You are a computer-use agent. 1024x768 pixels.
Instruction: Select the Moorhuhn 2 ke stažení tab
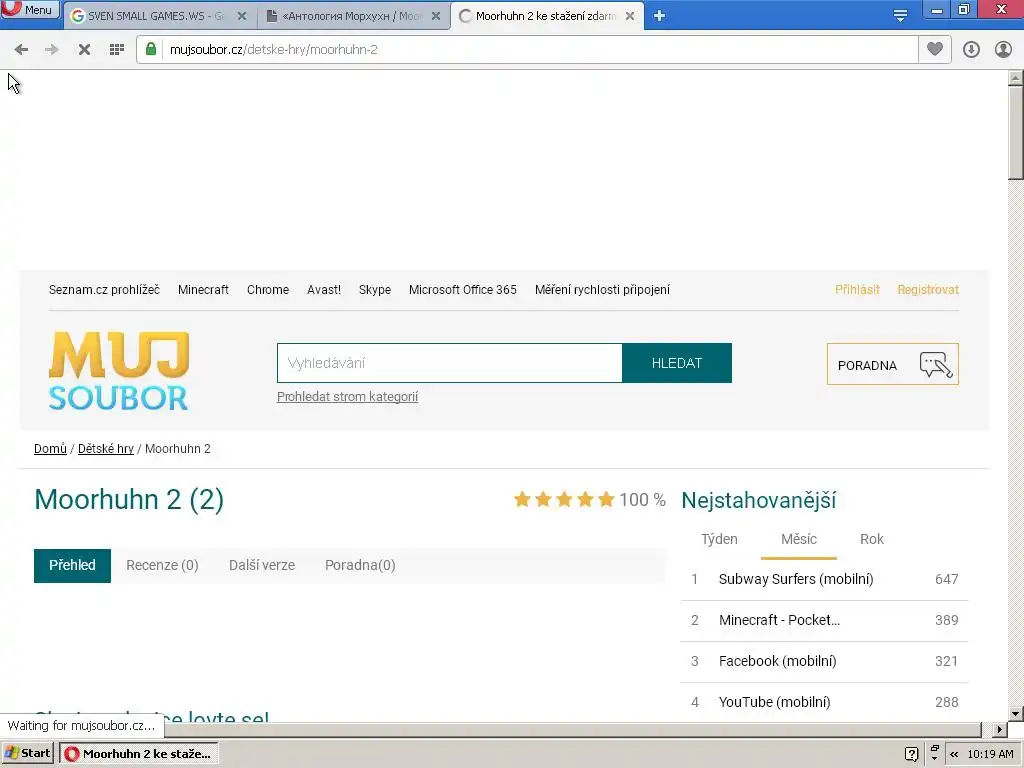545,16
